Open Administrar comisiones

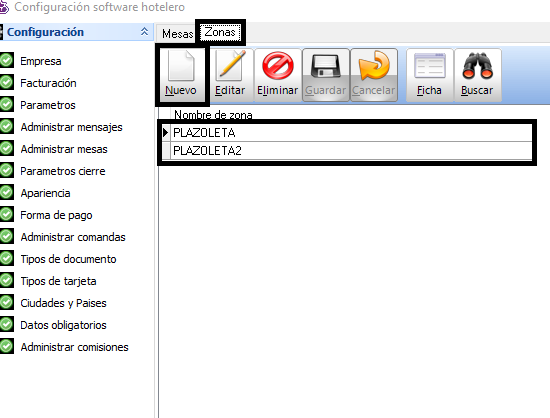coord(75,347)
